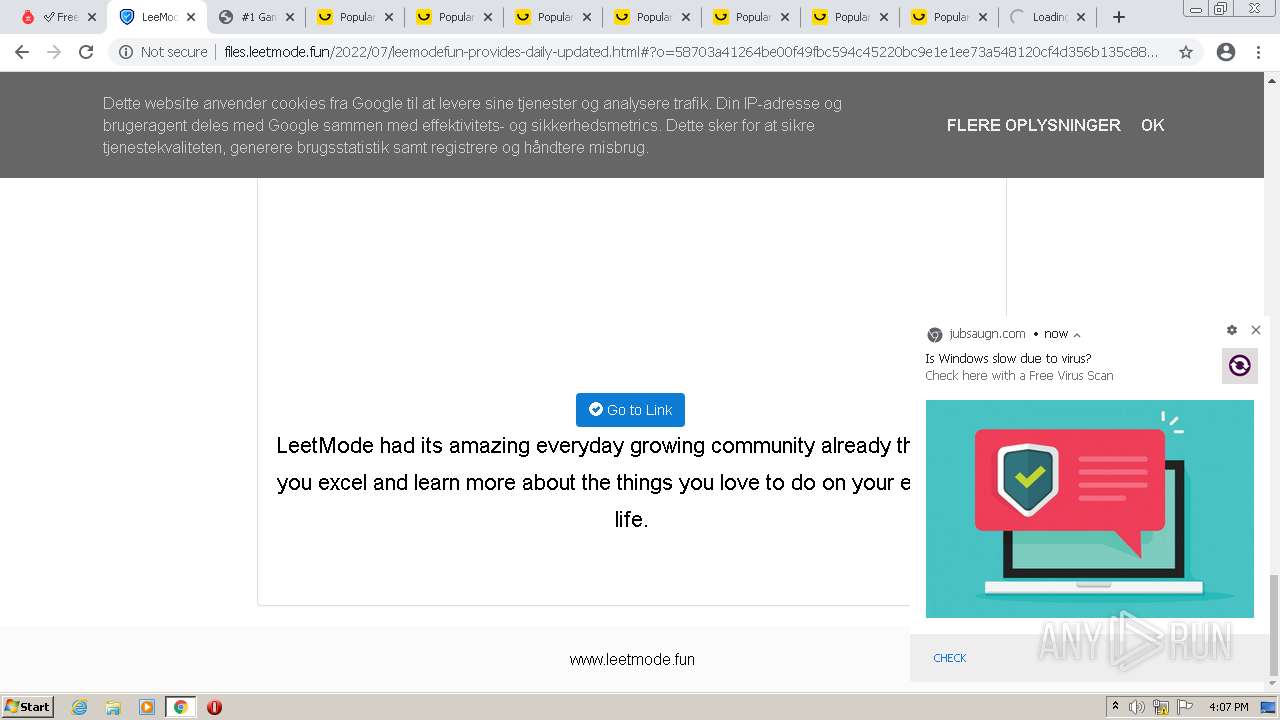Viewport: 1280px width, 720px height.
Task: Open a new tab with the plus button
Action: click(x=1119, y=17)
